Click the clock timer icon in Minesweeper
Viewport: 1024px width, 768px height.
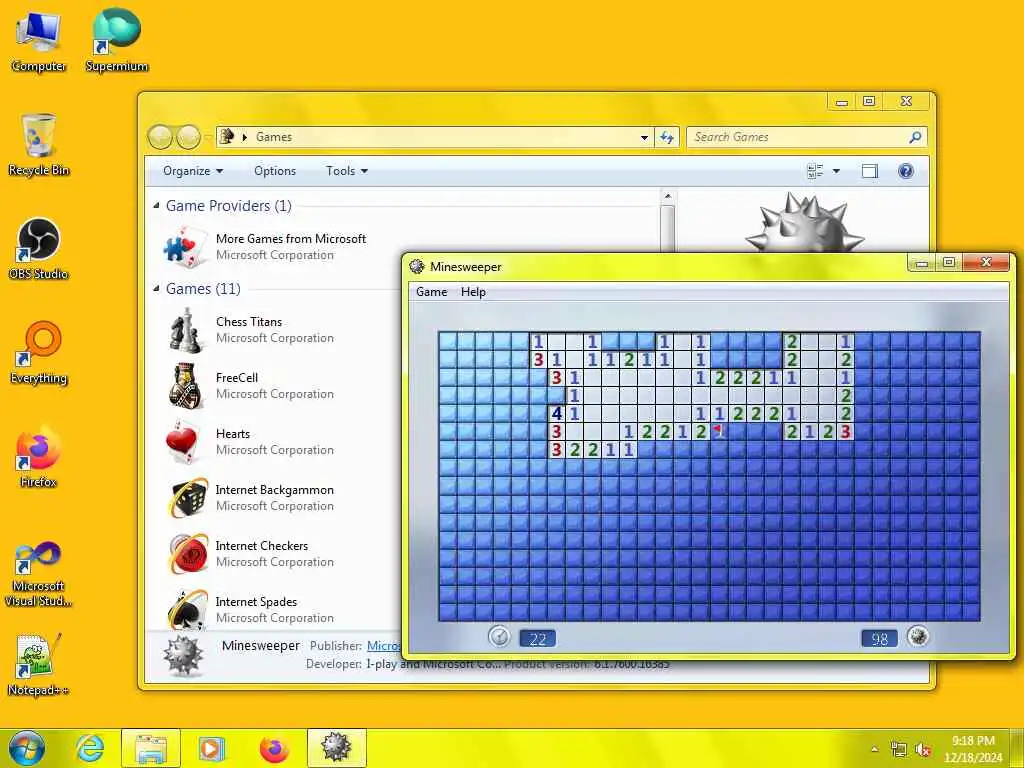pos(499,636)
